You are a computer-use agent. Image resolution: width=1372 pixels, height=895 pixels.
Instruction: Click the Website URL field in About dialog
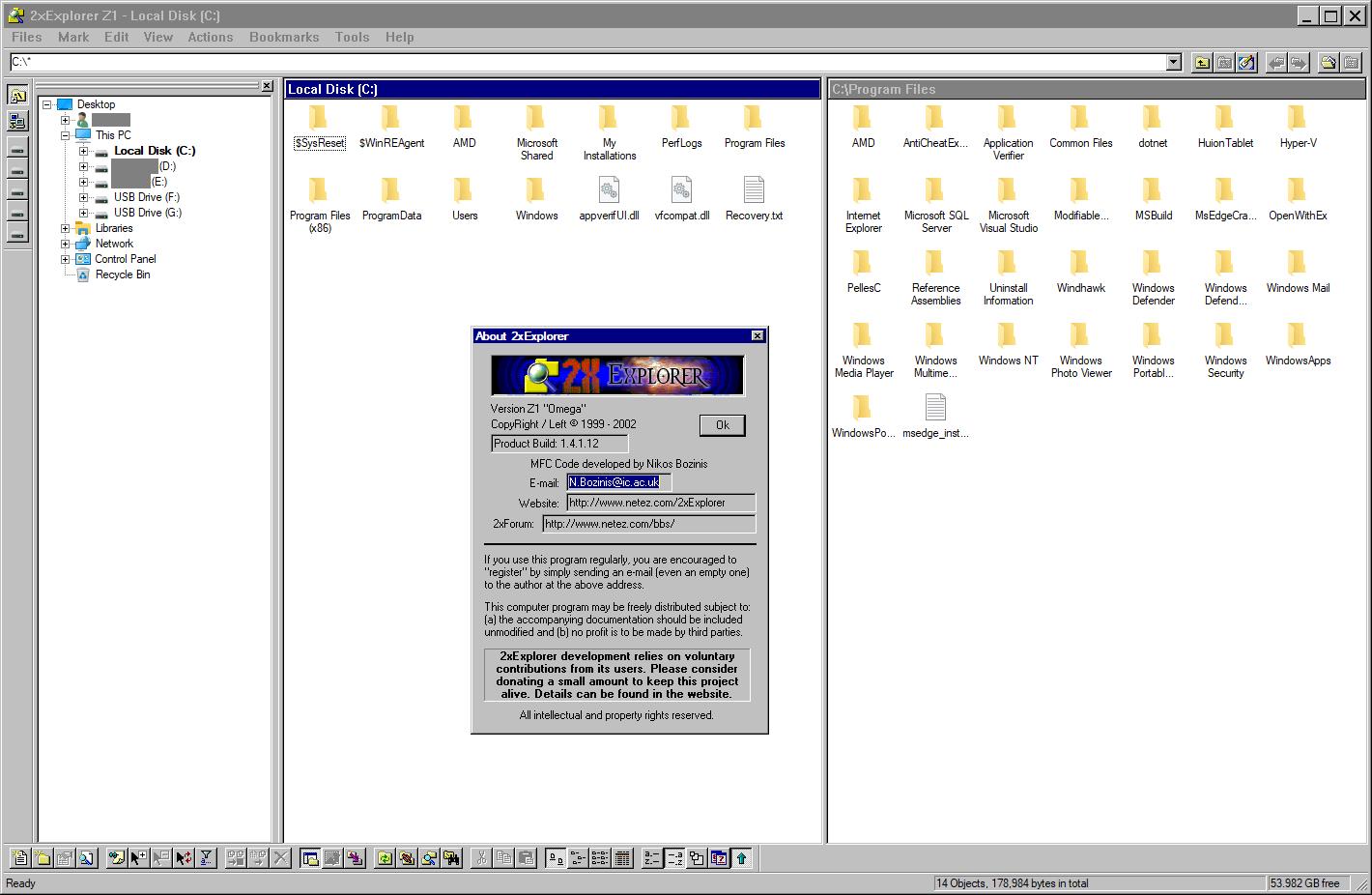click(661, 503)
